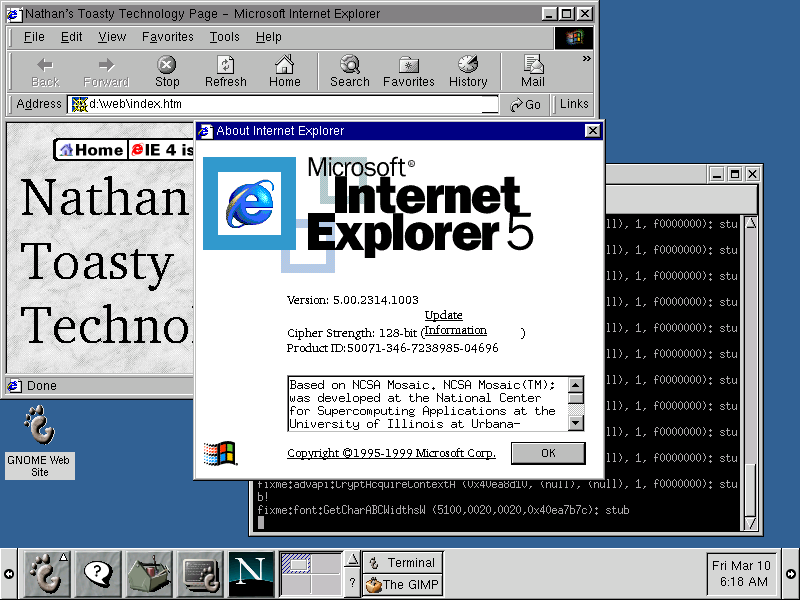
Task: Click the Windows flag logo in About dialog
Action: tap(220, 453)
